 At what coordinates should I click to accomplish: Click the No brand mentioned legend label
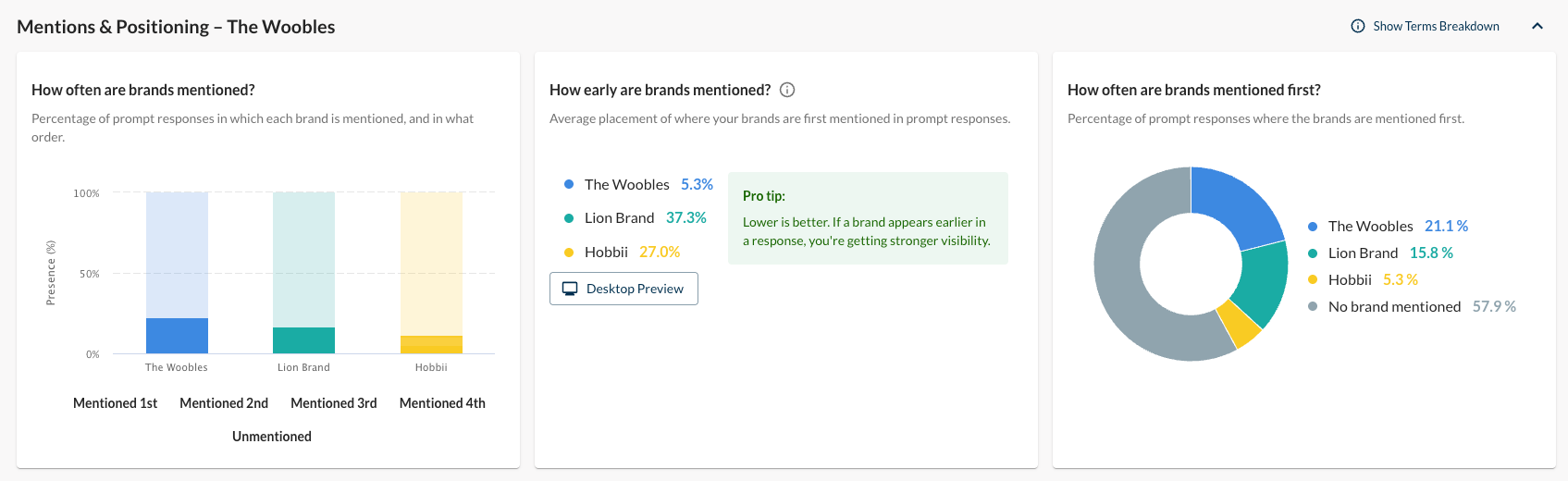(x=1394, y=306)
